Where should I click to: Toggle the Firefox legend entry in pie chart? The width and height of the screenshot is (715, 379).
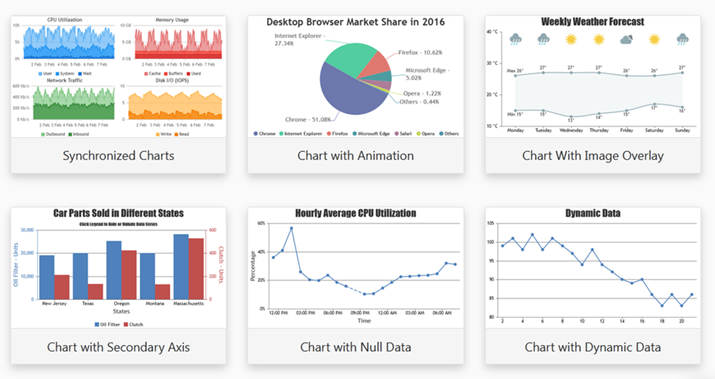(x=337, y=134)
